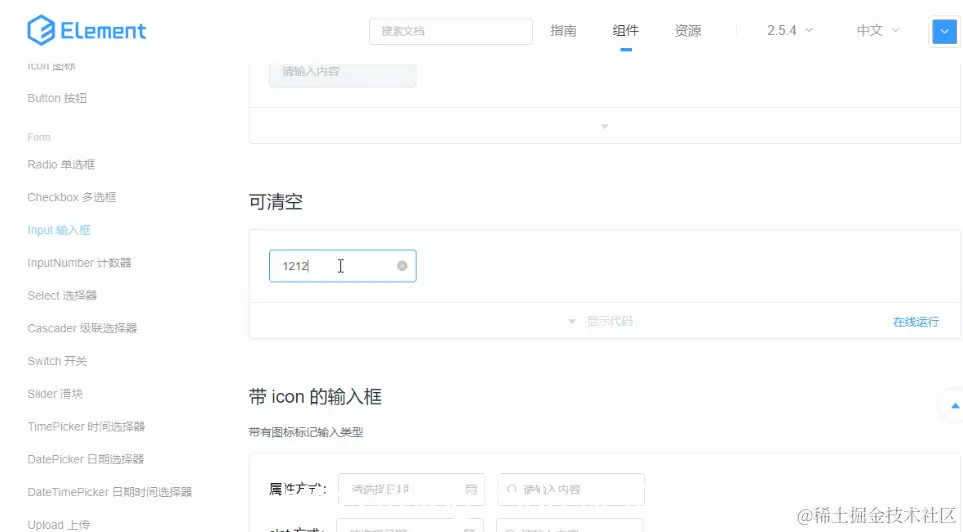Image resolution: width=963 pixels, height=532 pixels.
Task: Open the 中文 language dropdown
Action: tap(878, 30)
